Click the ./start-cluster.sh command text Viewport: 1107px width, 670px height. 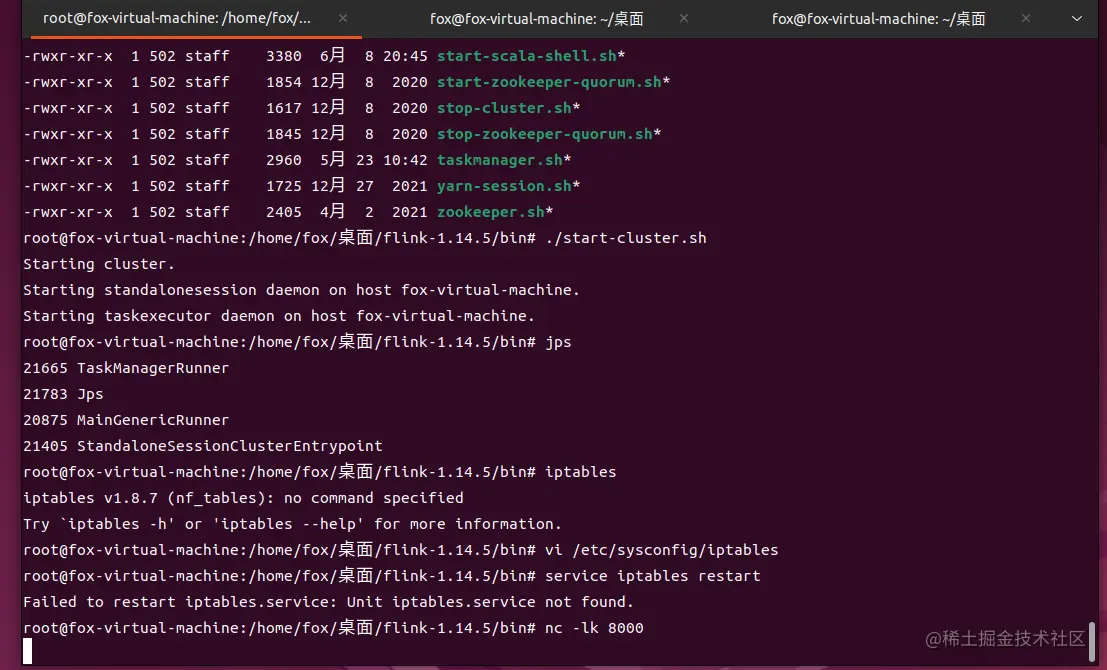(626, 238)
